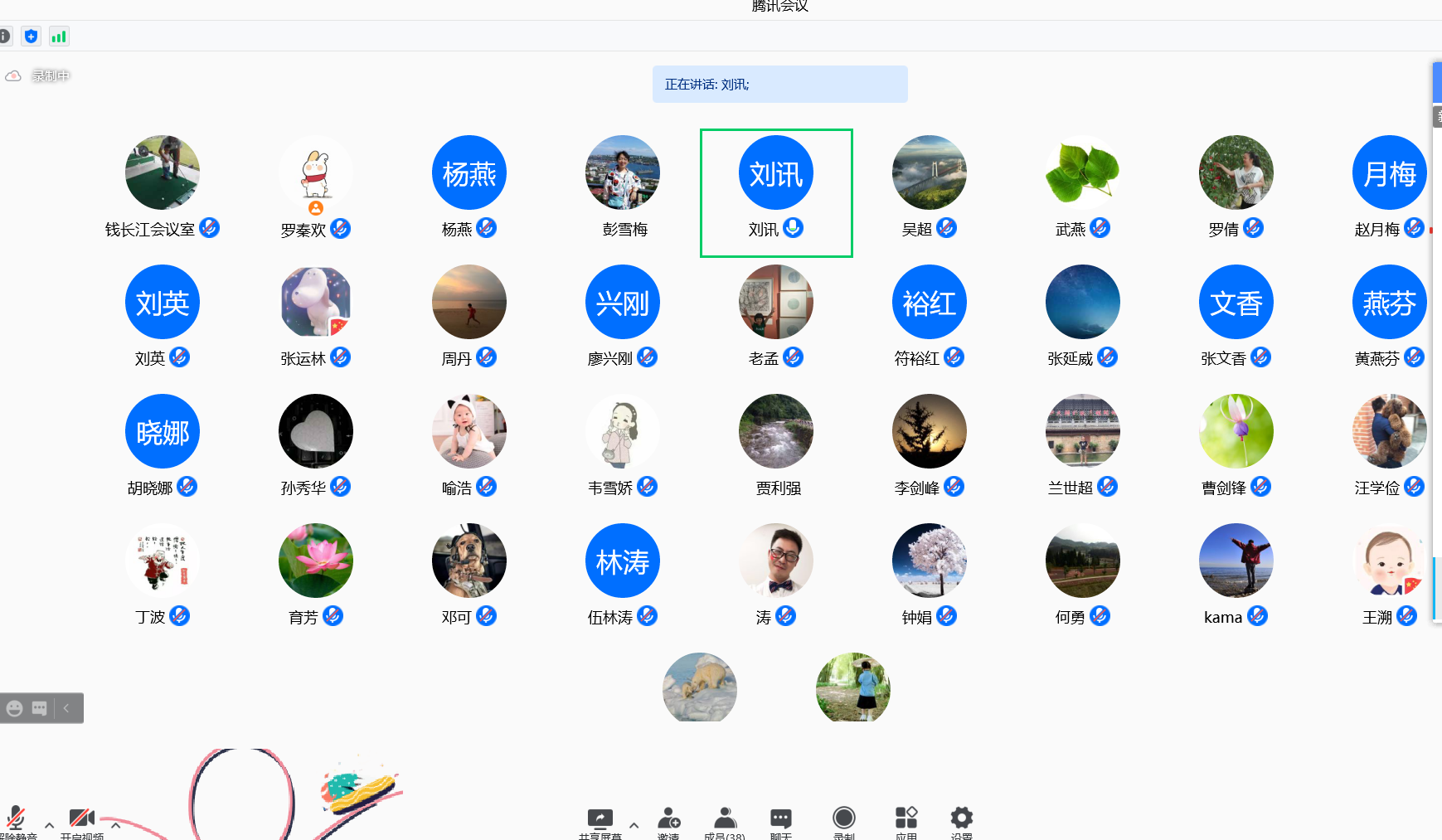Click the Share Screen button
This screenshot has width=1442, height=840.
(600, 819)
